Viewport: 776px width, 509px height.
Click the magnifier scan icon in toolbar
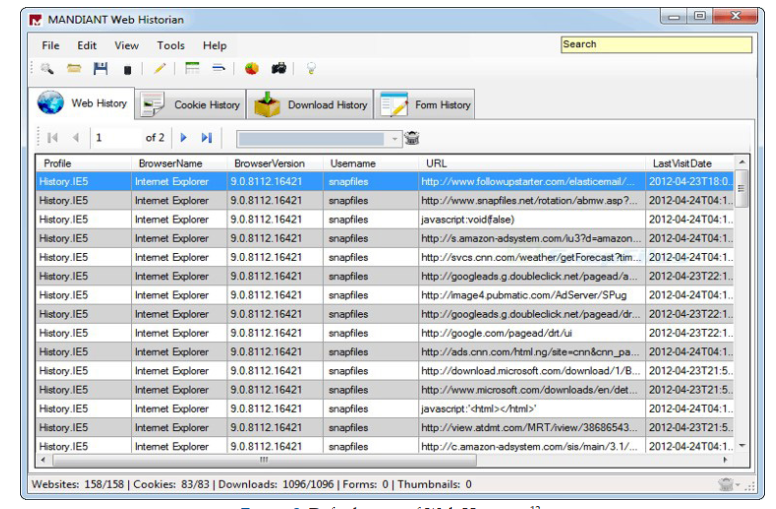[x=47, y=68]
